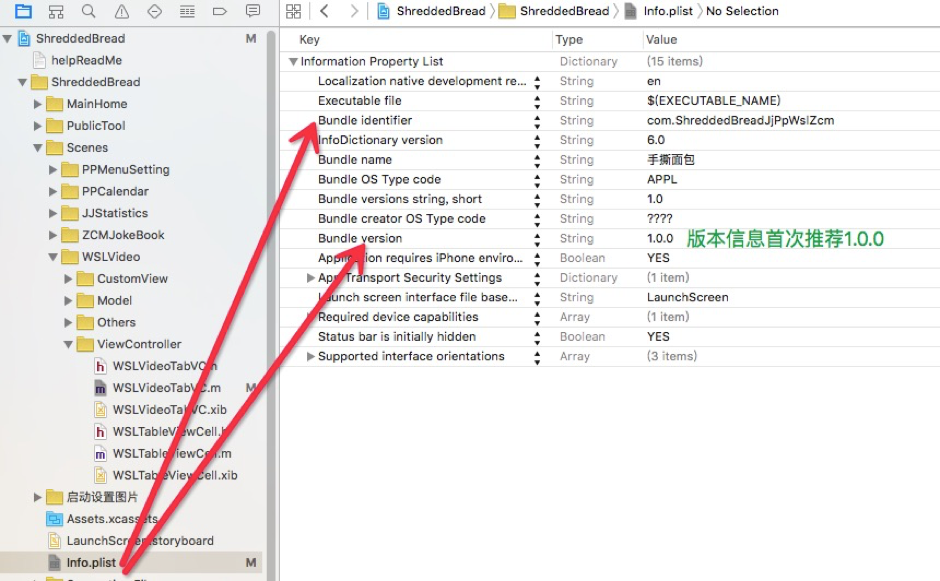Select WSLVideoTabVC.xib file
This screenshot has height=581, width=940.
(x=170, y=410)
